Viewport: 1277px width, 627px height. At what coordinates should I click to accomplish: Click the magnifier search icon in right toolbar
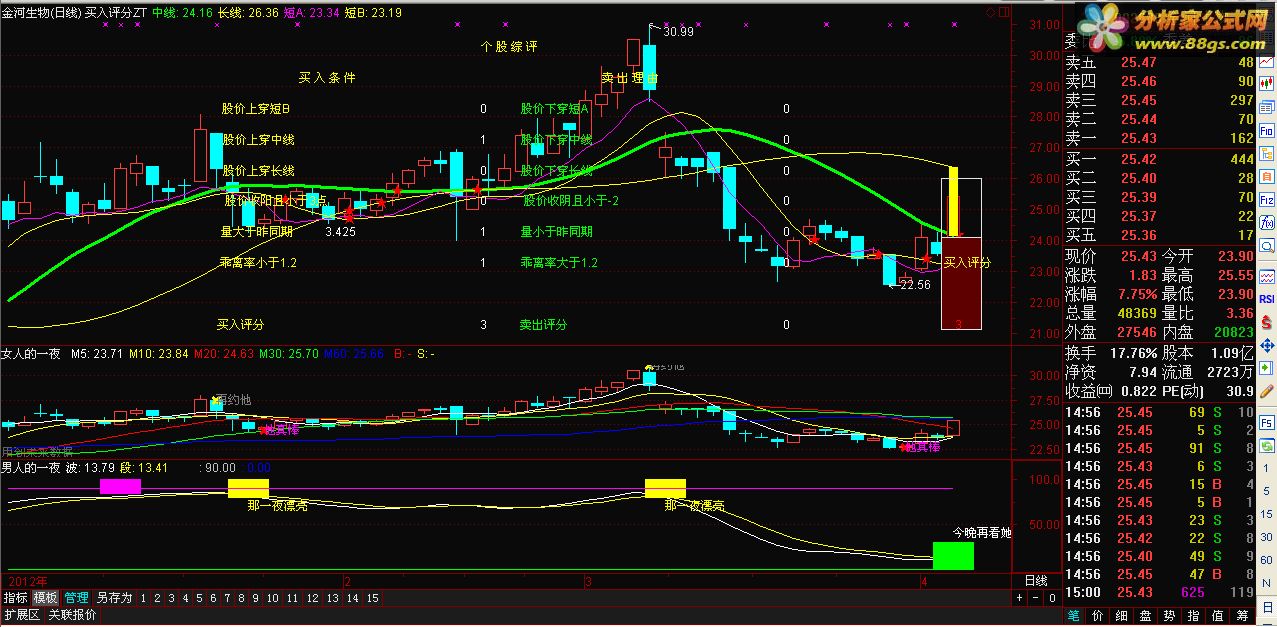coord(1266,245)
